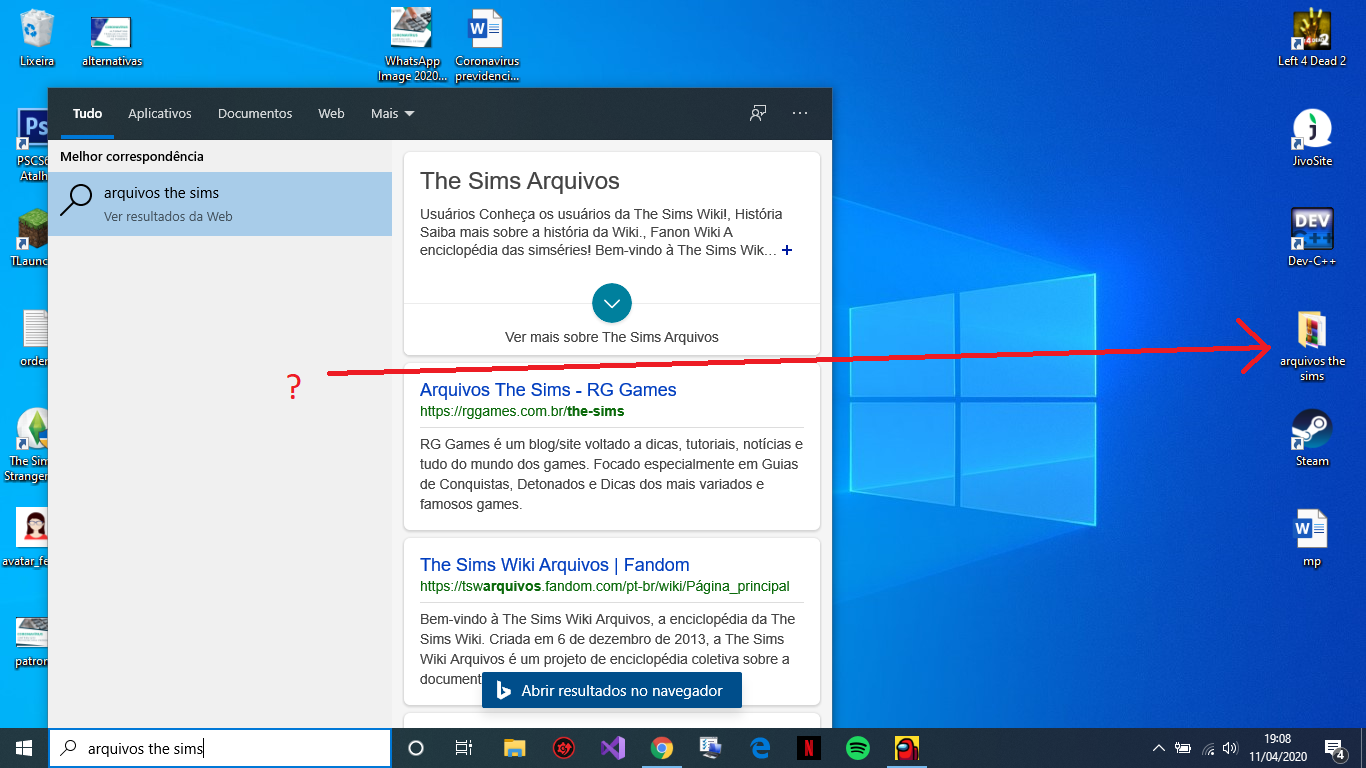Open Microsoft Edge from the taskbar
The image size is (1366, 768).
tap(760, 748)
